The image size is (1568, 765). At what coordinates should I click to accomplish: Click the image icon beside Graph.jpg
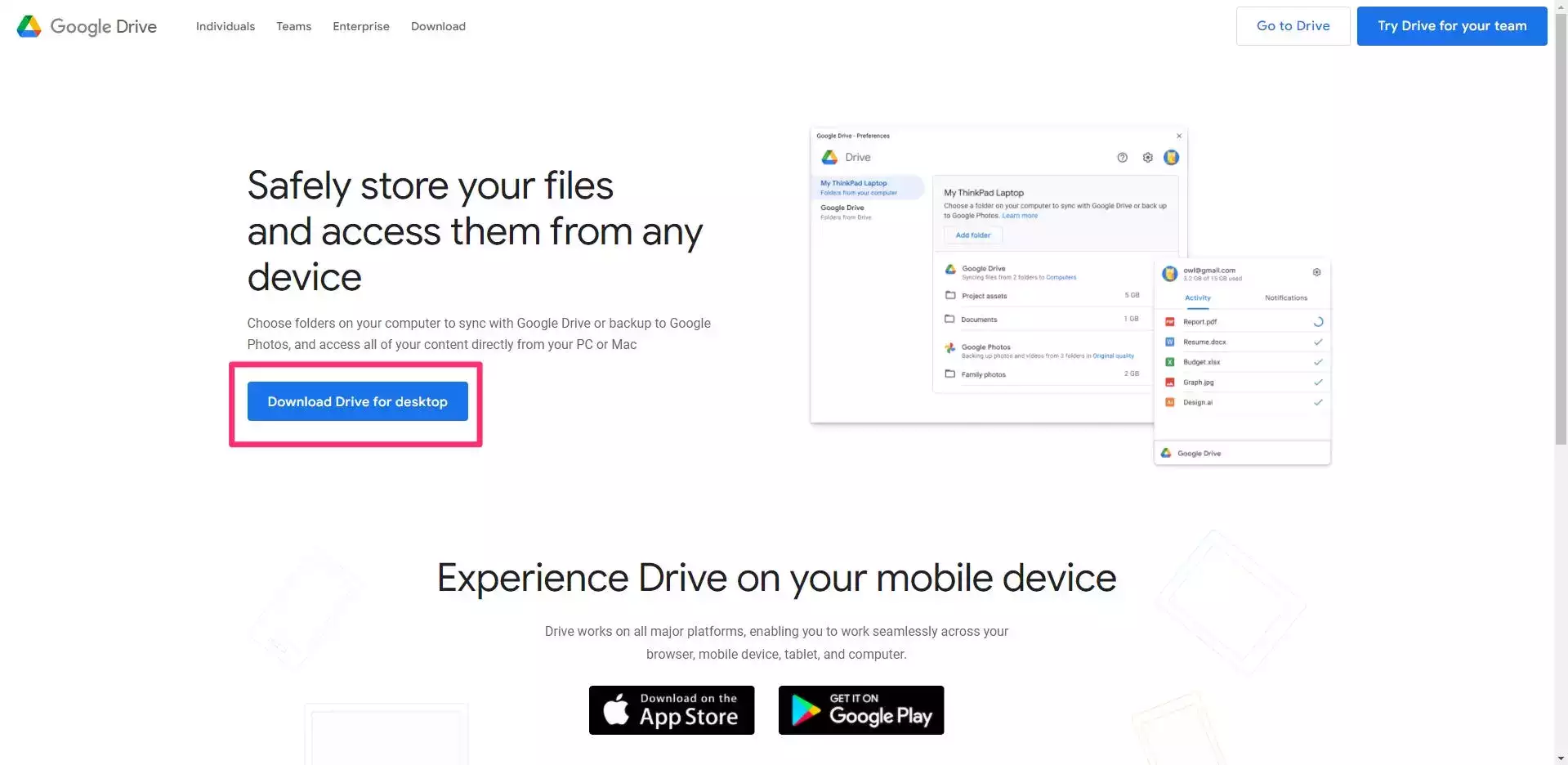pyautogui.click(x=1169, y=382)
